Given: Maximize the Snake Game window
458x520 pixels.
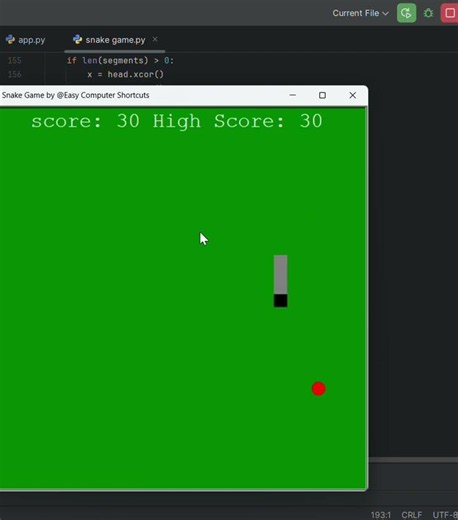Looking at the screenshot, I should (322, 95).
